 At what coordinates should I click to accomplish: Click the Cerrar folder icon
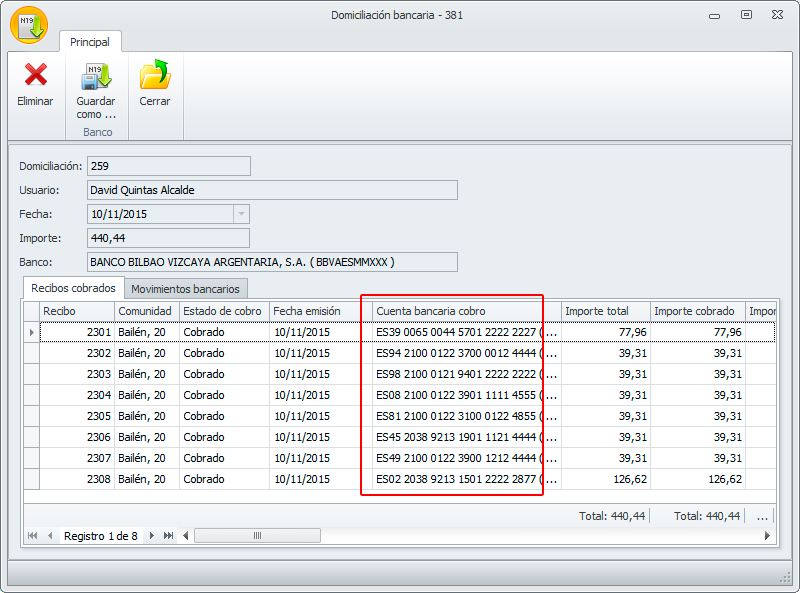(154, 75)
